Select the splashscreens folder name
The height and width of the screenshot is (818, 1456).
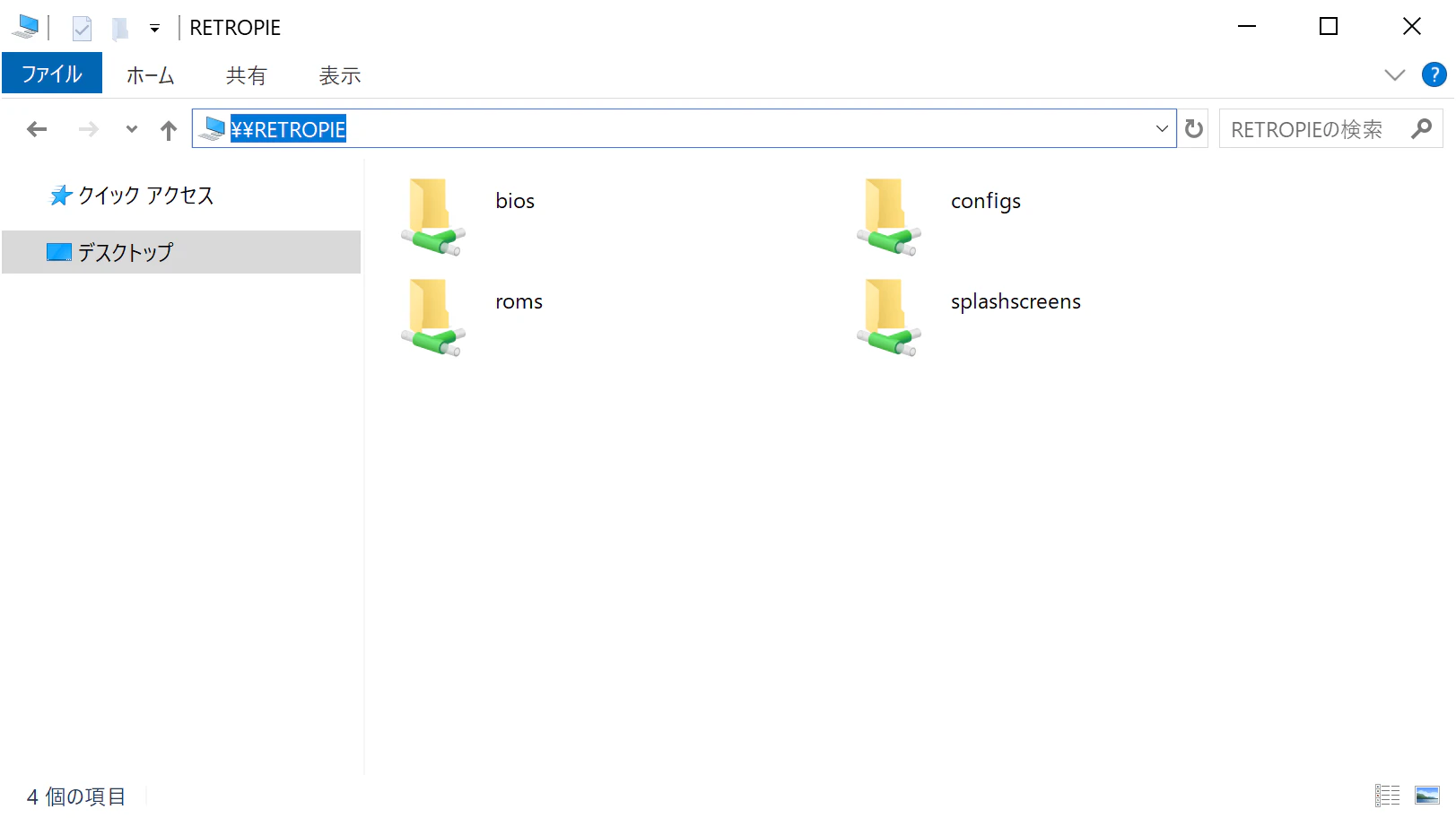1016,302
